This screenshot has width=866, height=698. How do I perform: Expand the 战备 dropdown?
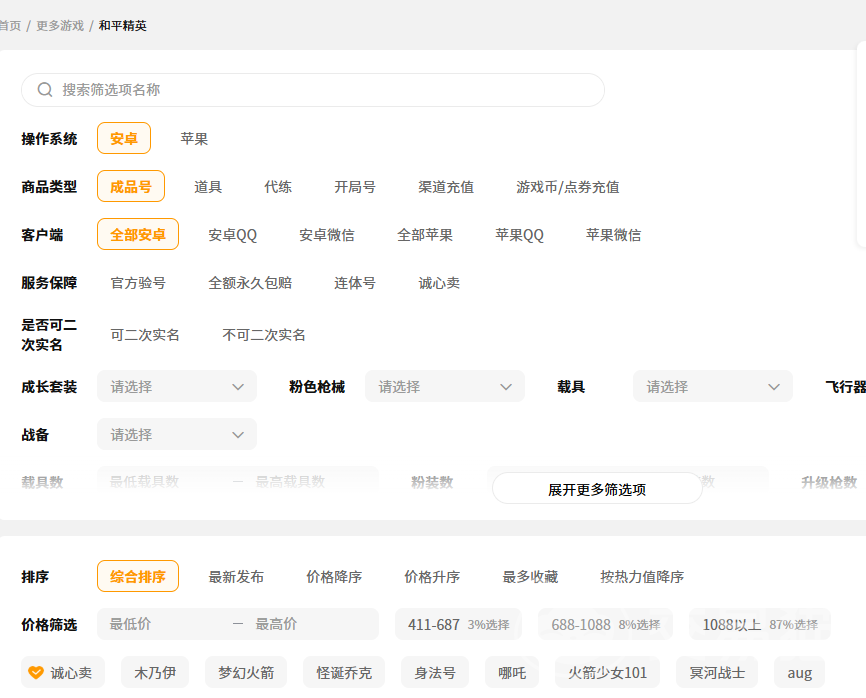[x=177, y=435]
